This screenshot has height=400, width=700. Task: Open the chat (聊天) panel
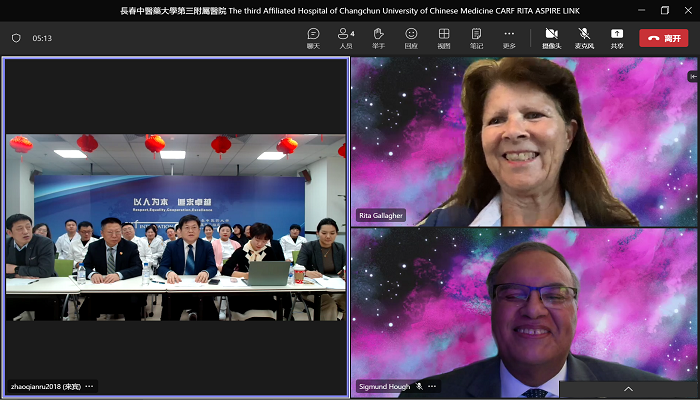click(313, 38)
